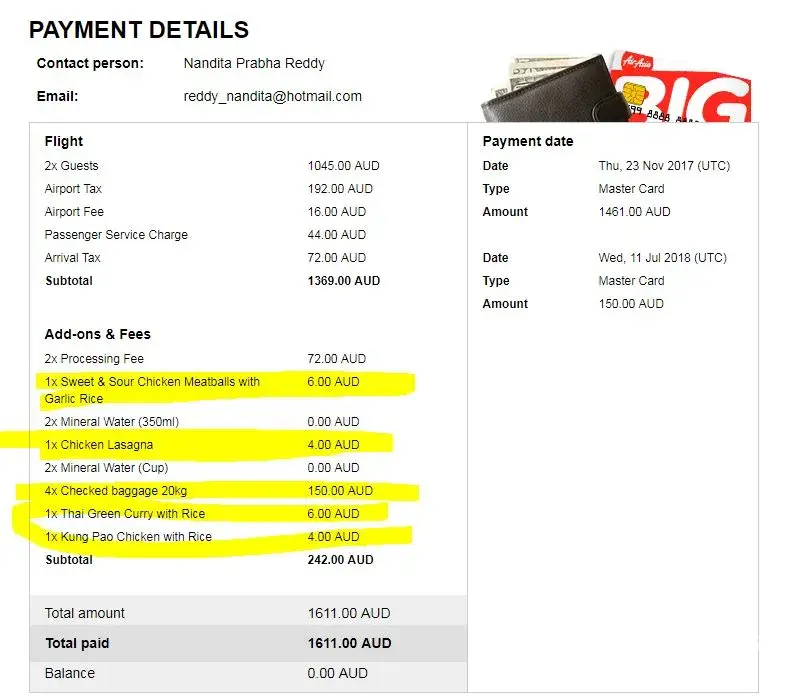Select the Thu, 23 Nov 2017 payment date
The width and height of the screenshot is (810, 697).
(663, 166)
